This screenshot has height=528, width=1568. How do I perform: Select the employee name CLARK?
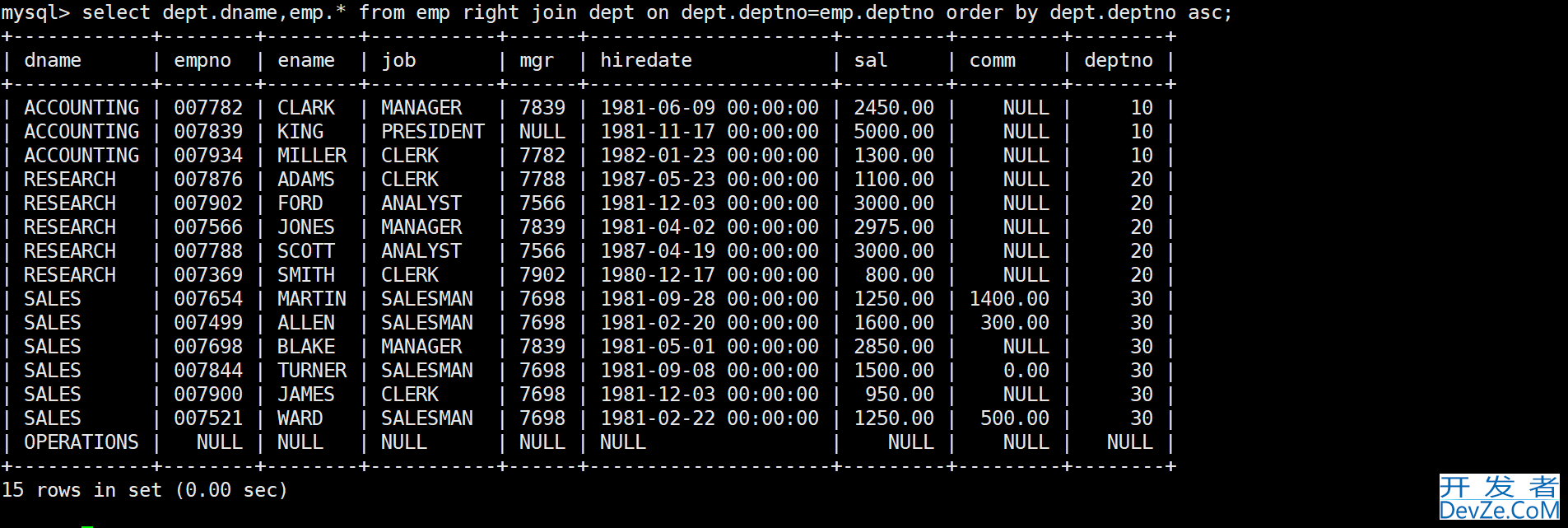tap(306, 108)
